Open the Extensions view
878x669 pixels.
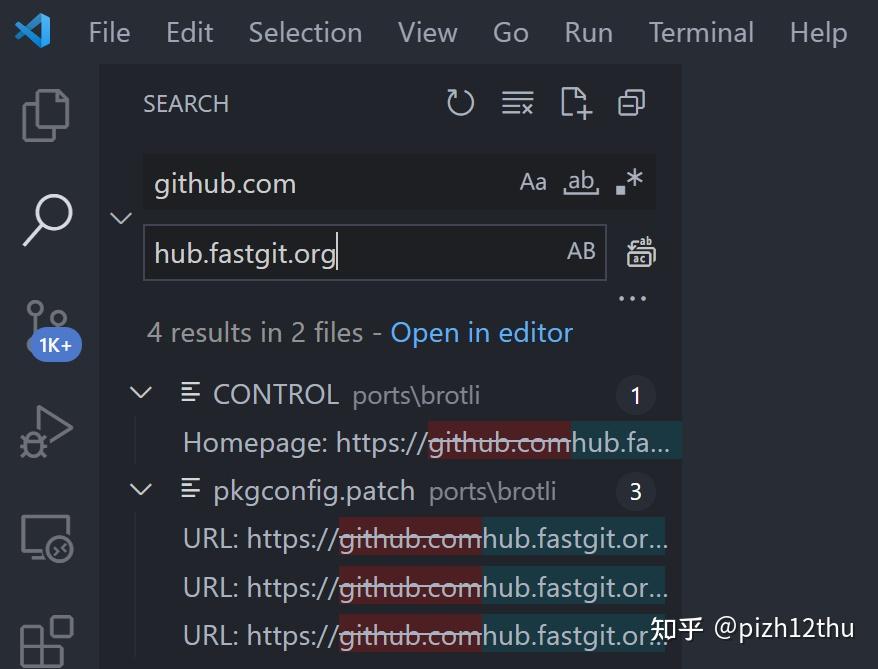coord(47,640)
